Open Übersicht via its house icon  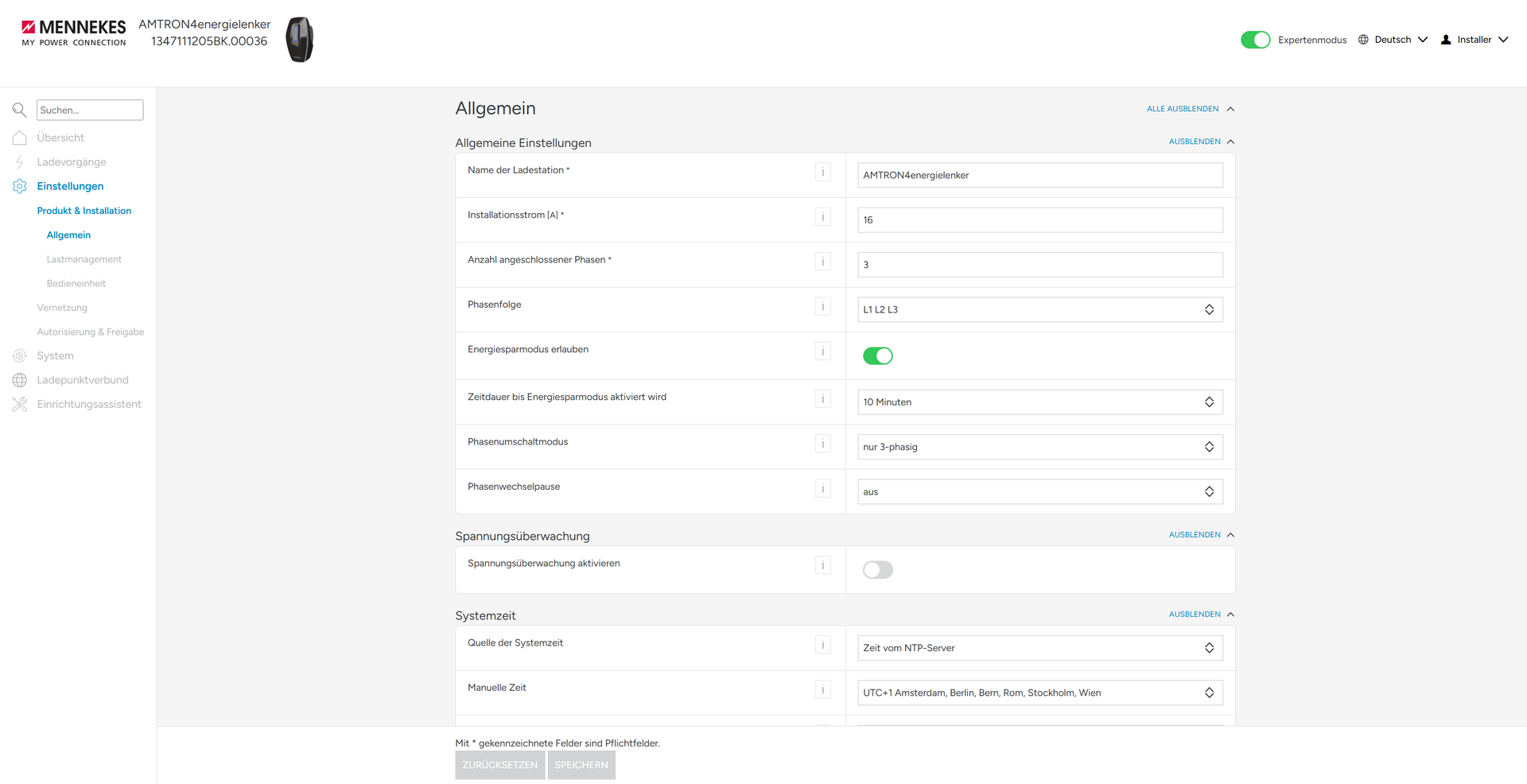pos(20,138)
